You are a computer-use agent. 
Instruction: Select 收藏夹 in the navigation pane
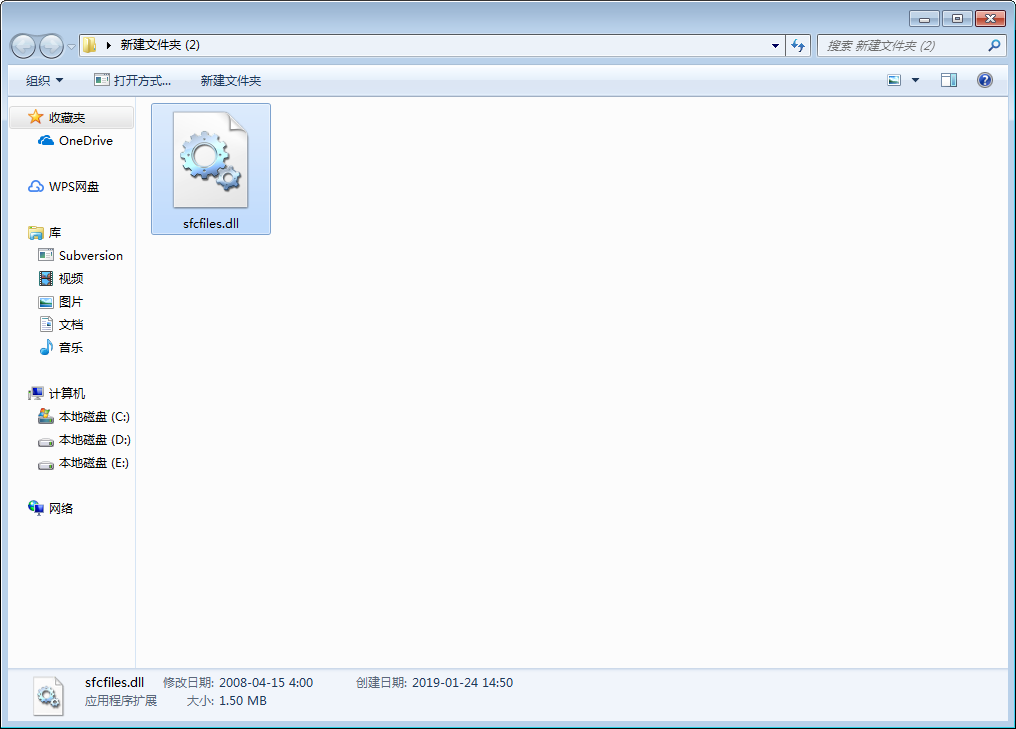tap(64, 117)
